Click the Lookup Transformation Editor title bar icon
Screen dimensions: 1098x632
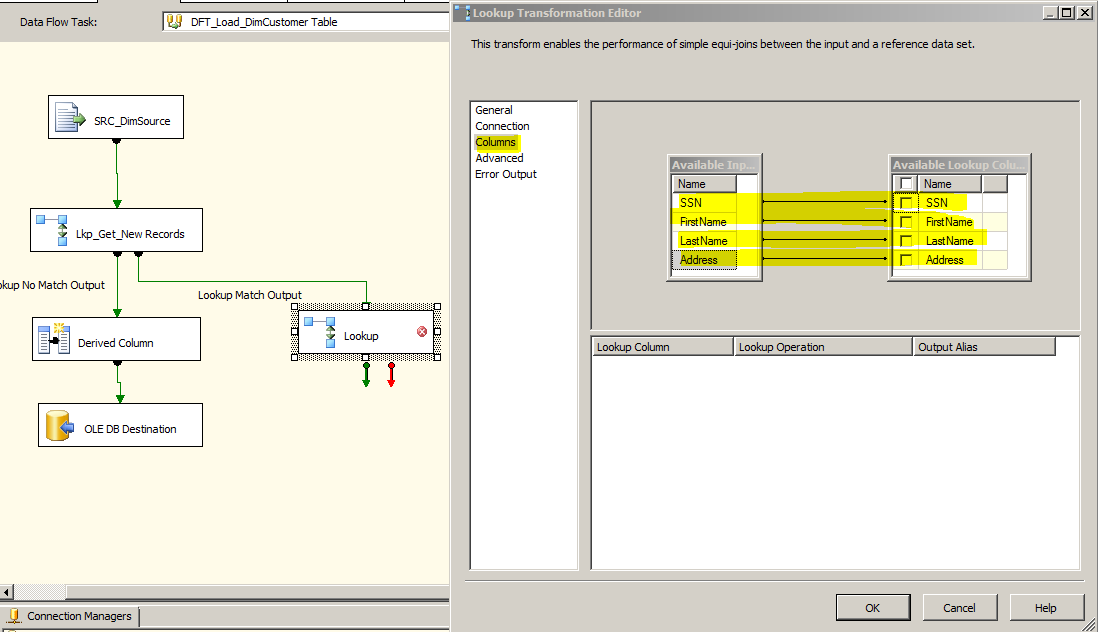[x=463, y=12]
